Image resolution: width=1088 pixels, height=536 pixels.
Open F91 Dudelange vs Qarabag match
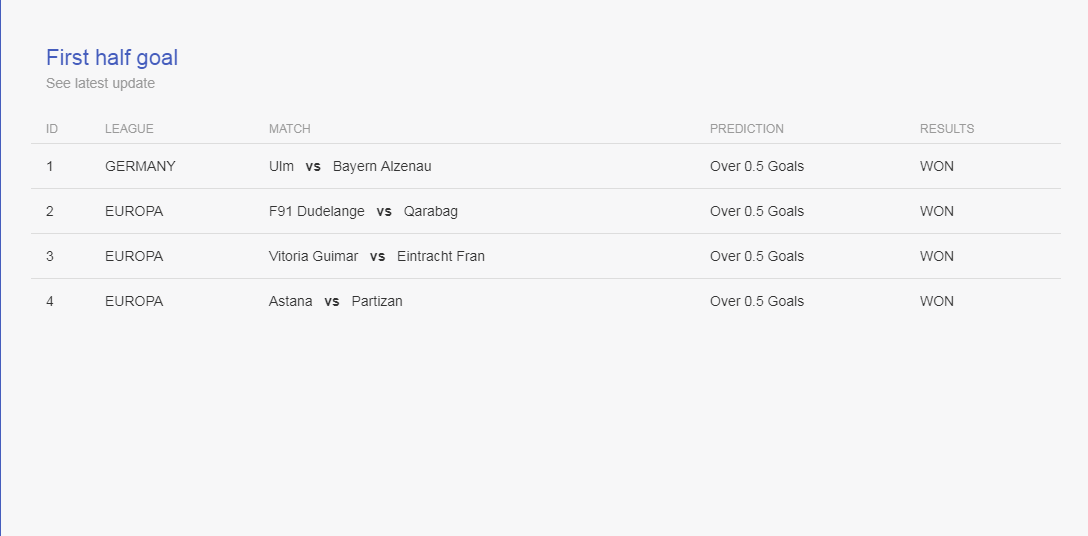(x=363, y=211)
